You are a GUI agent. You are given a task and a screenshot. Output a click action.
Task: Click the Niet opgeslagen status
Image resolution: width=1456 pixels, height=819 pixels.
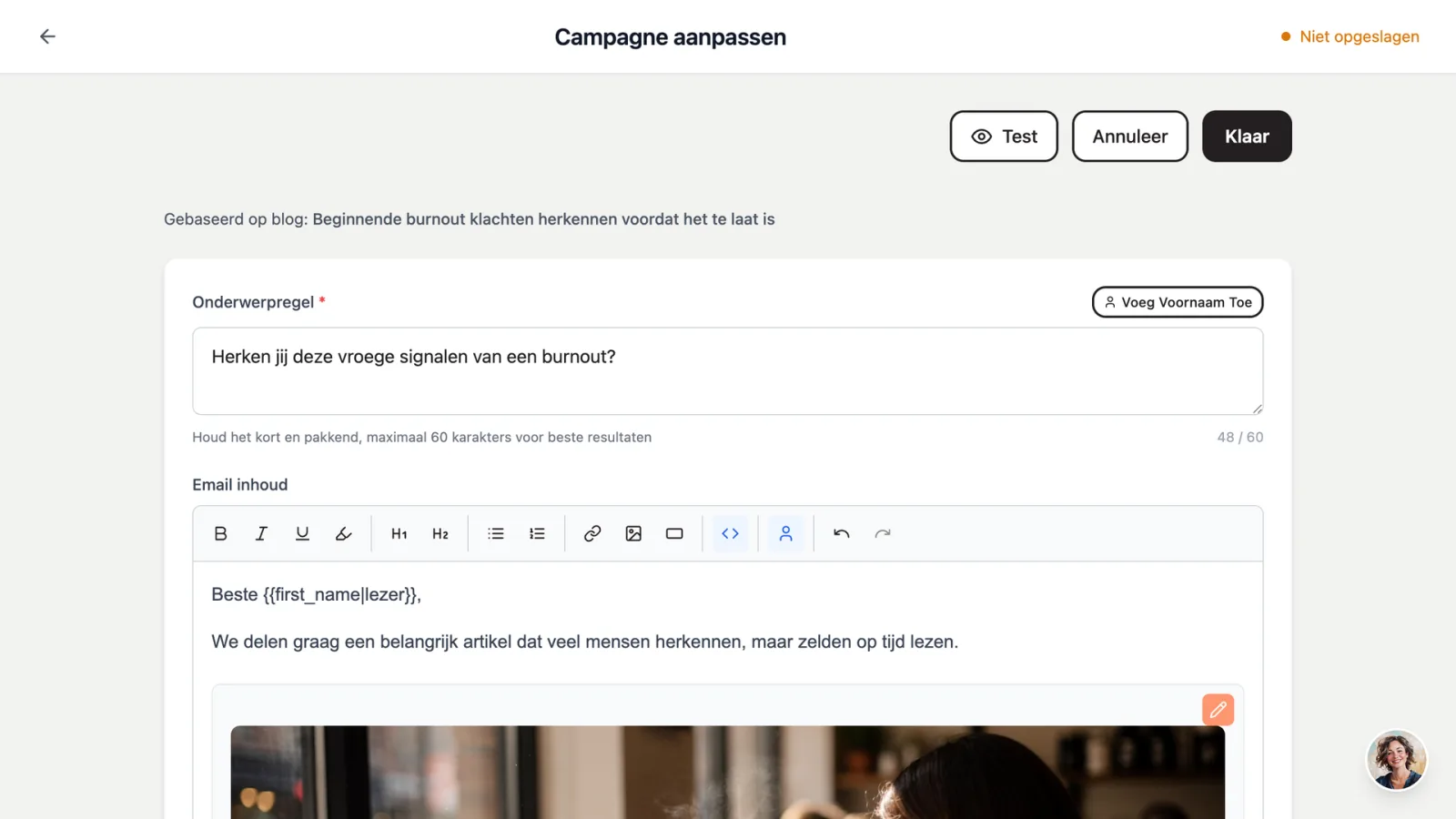(x=1350, y=36)
